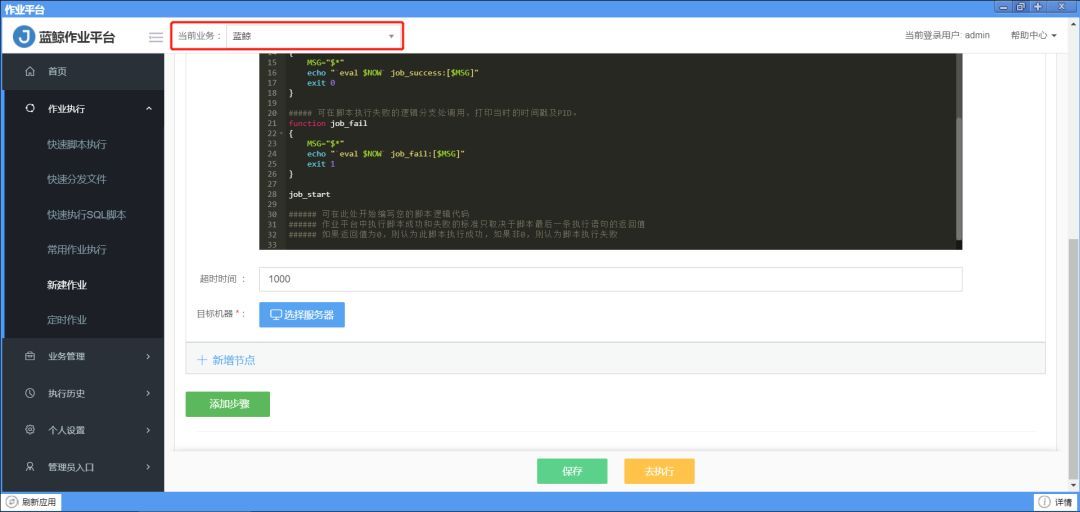
Task: Click the refresh icon in 刷新应用
Action: (x=12, y=502)
